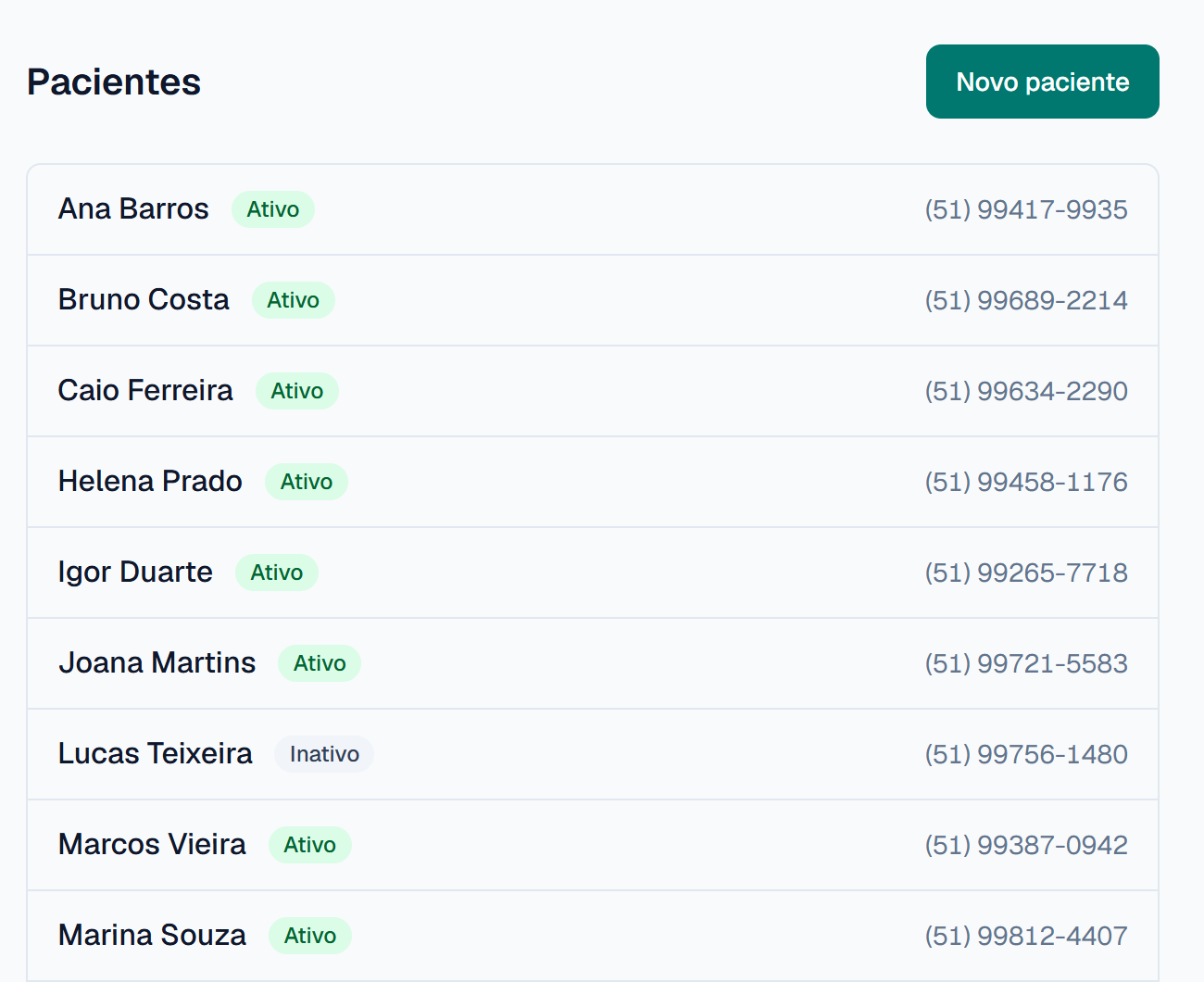The image size is (1204, 982).
Task: Open patient Ana Barros
Action: (x=593, y=209)
